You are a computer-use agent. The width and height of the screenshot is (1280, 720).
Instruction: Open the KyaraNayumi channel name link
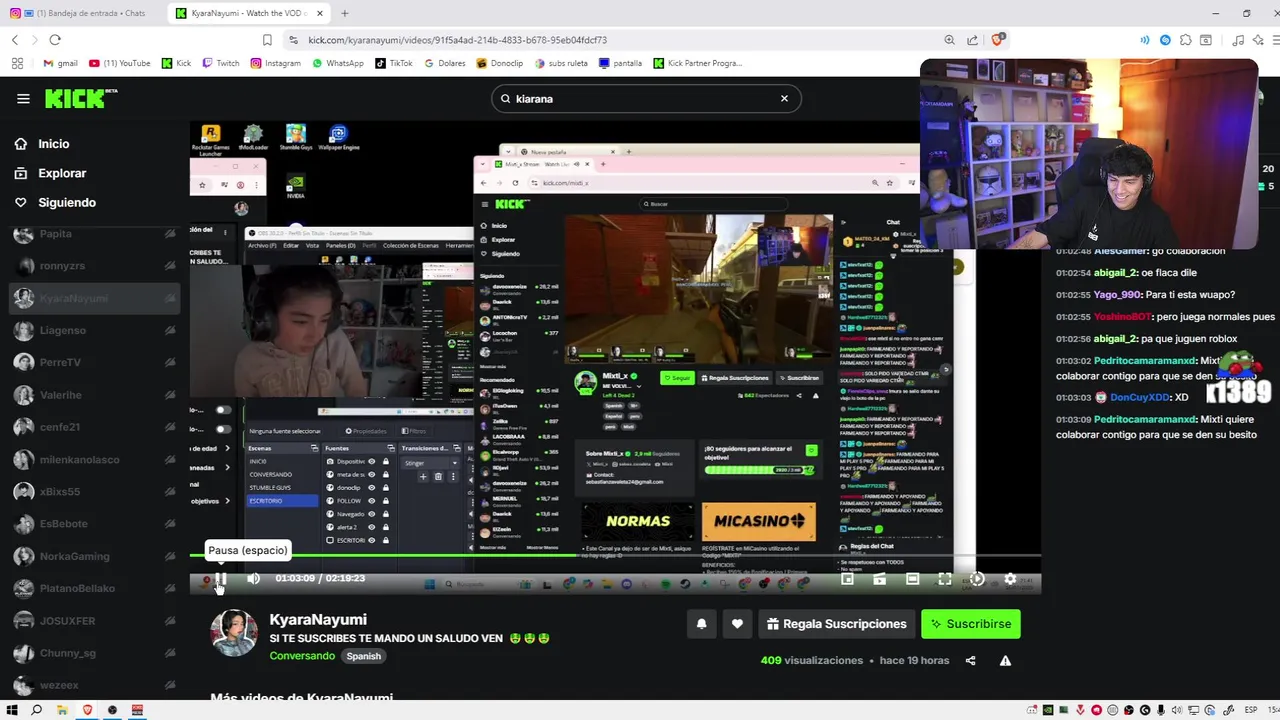[318, 620]
